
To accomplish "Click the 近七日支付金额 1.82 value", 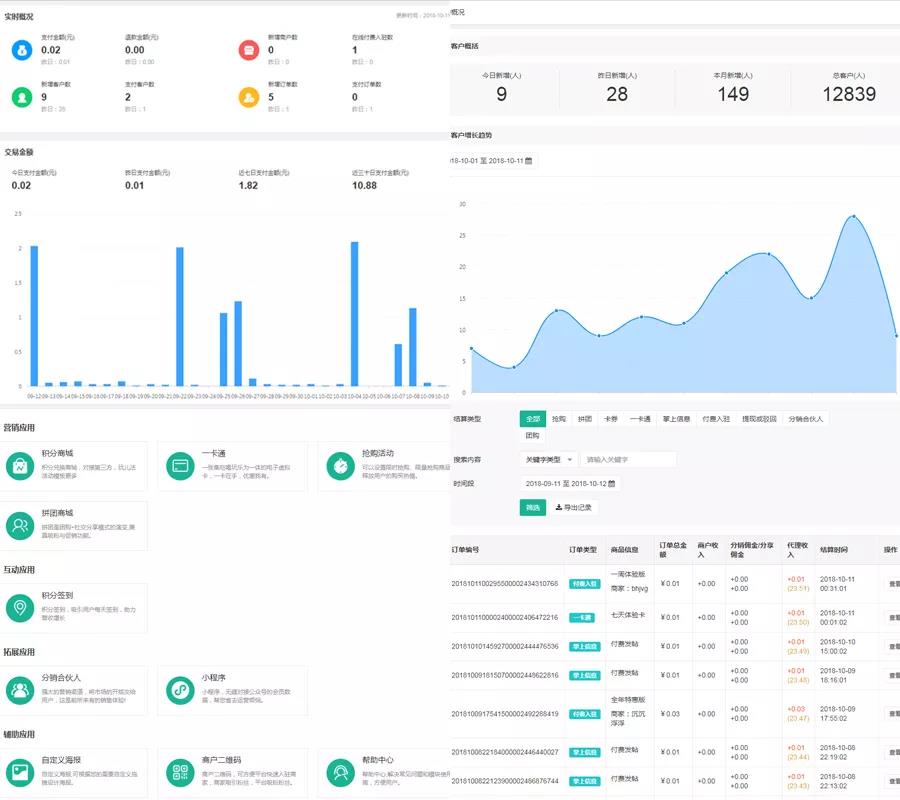I will click(248, 185).
